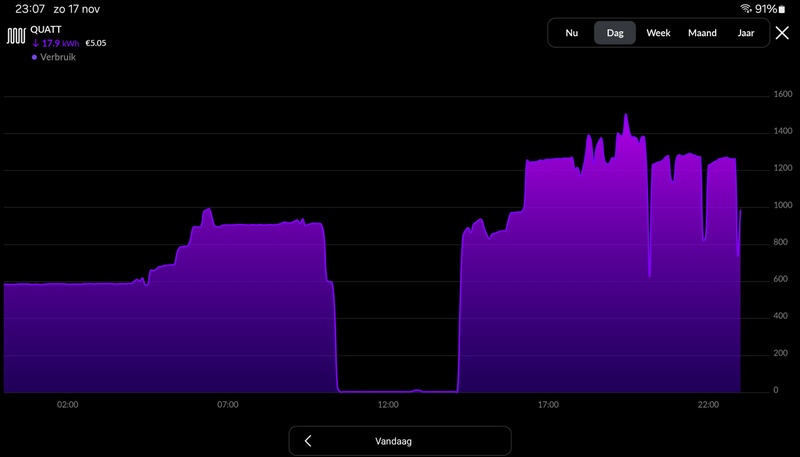Click the 1000 y-axis label

pos(783,206)
